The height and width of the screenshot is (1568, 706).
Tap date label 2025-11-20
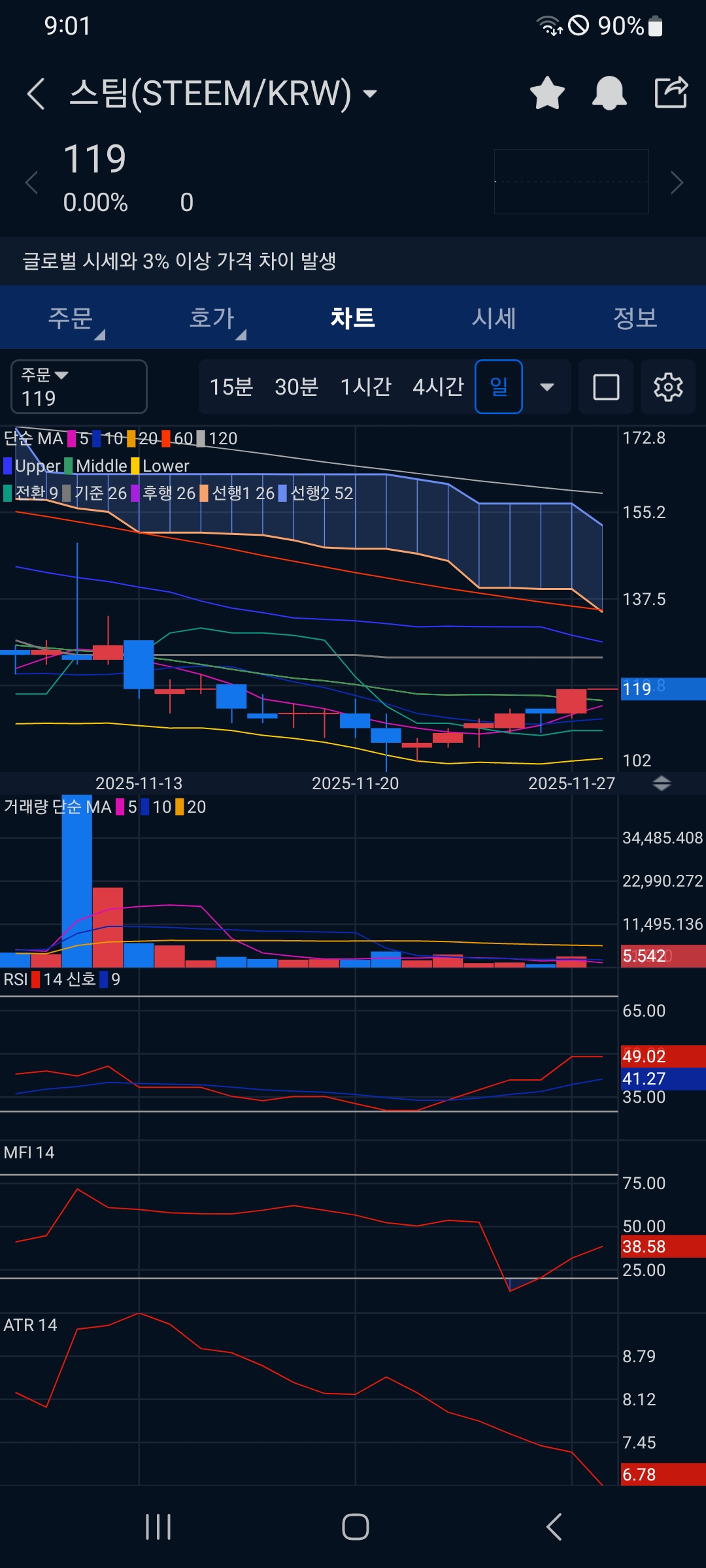pos(355,783)
